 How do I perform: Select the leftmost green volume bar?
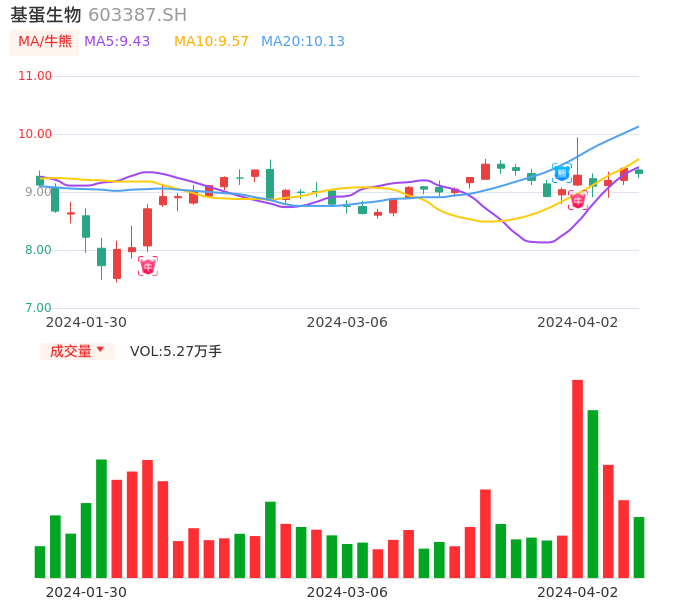pos(40,561)
